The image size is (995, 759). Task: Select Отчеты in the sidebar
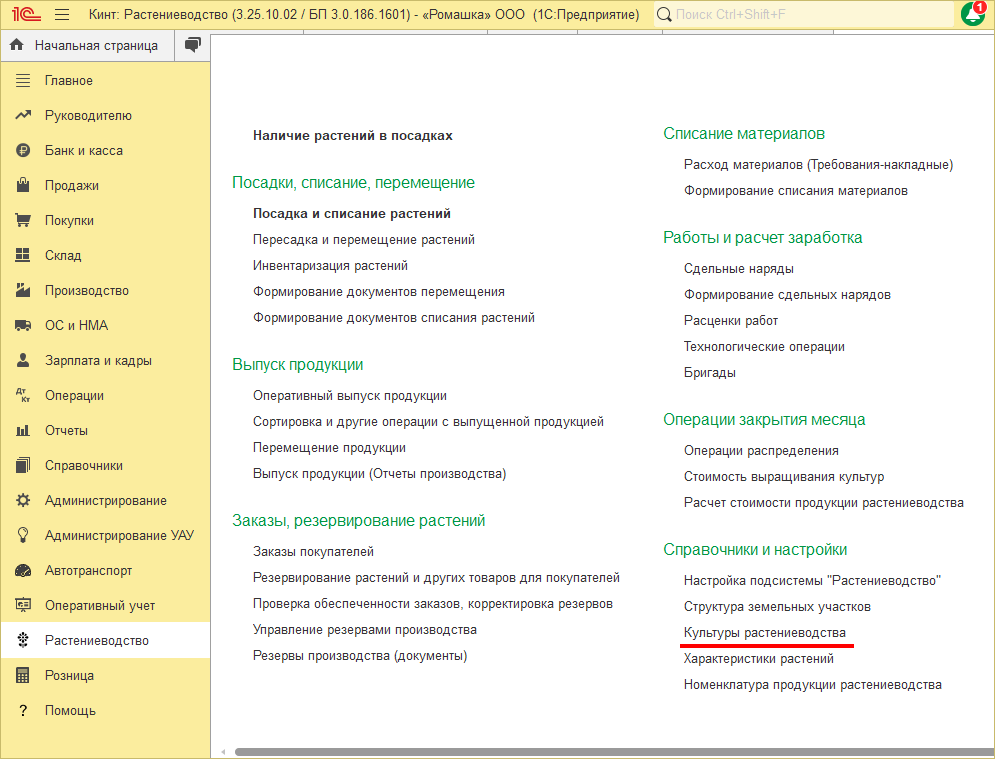click(66, 431)
